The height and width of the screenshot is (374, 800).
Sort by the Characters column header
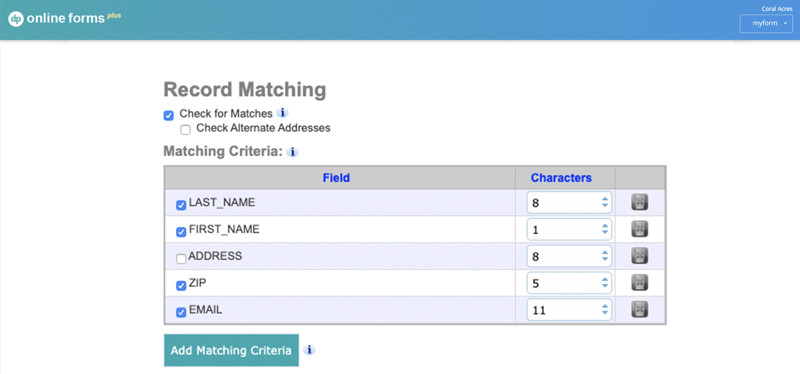(x=561, y=178)
